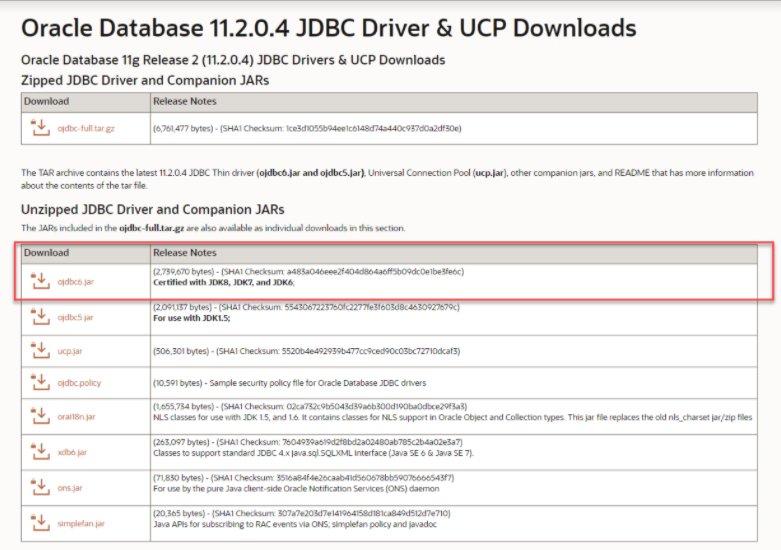
Task: Click 'Release Notes' header in the unzipped table
Action: (x=185, y=253)
